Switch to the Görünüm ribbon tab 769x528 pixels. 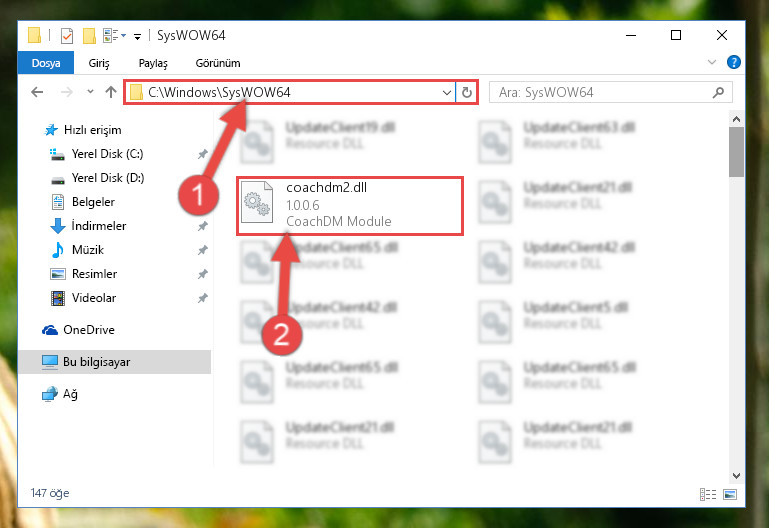coord(218,63)
